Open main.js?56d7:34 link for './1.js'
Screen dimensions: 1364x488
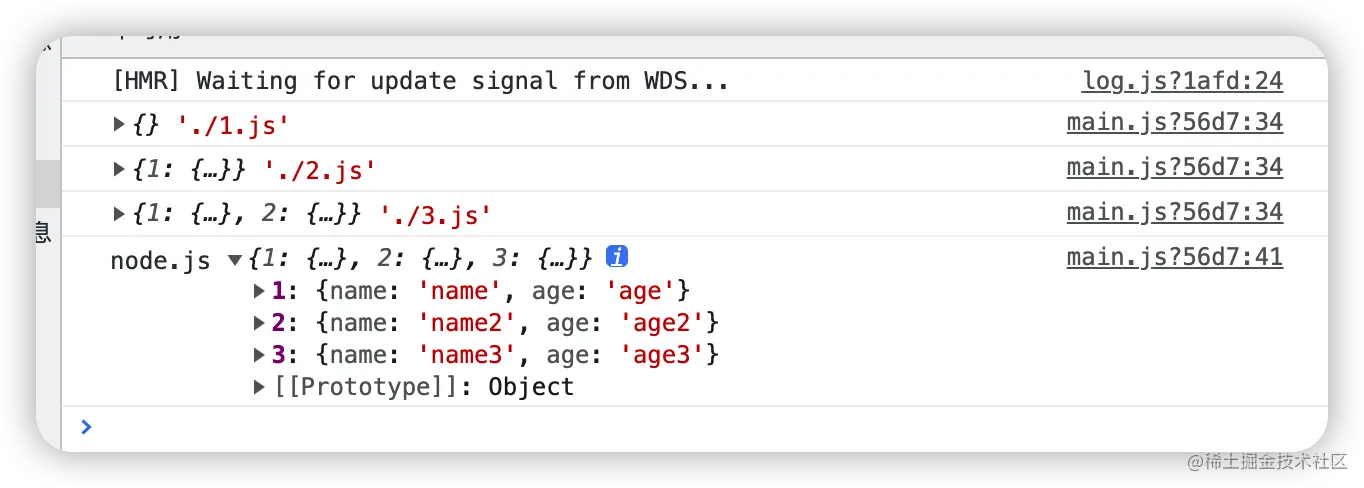[x=1175, y=123]
